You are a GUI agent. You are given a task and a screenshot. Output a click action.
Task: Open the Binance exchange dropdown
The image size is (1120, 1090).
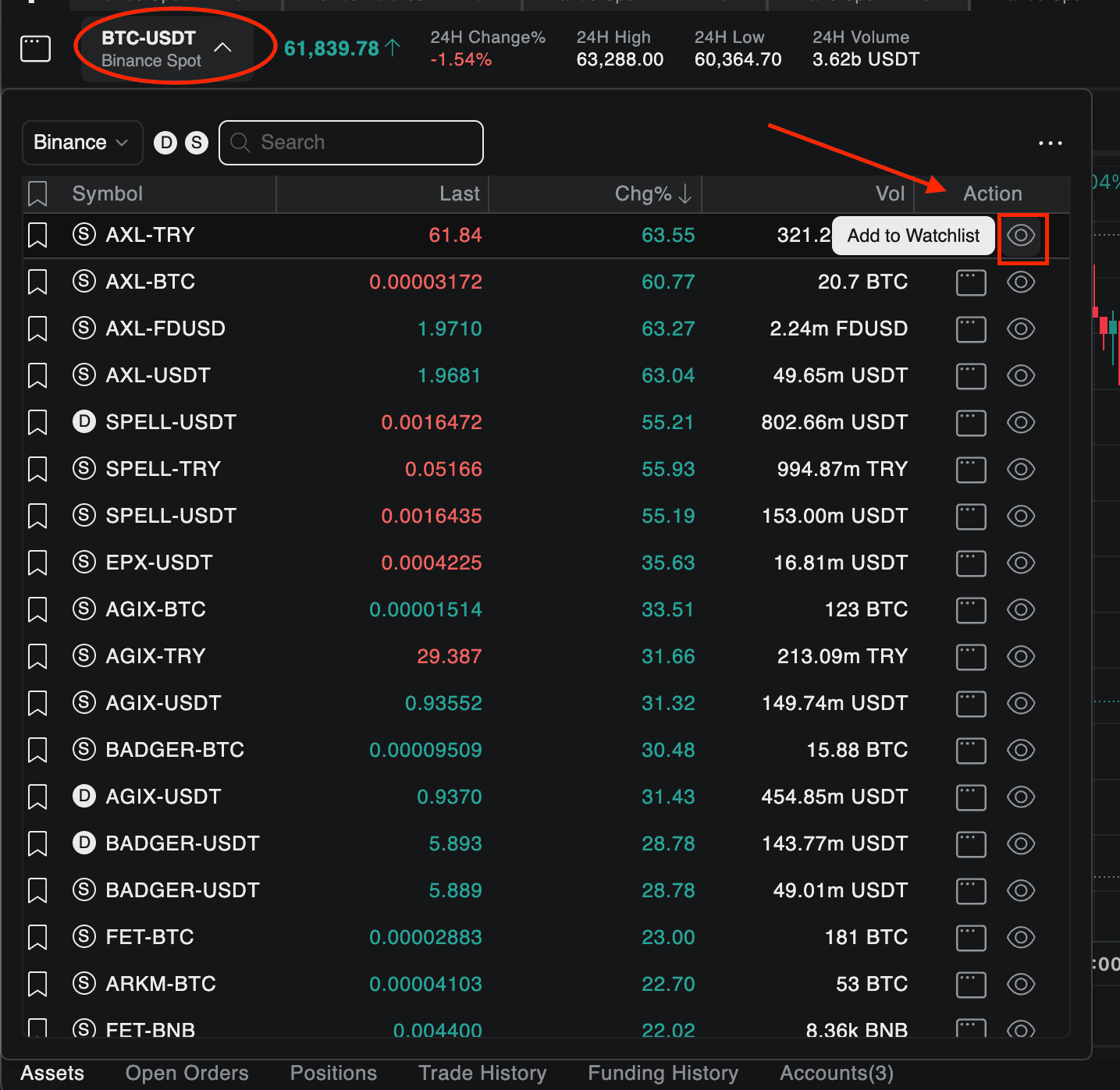click(x=82, y=142)
